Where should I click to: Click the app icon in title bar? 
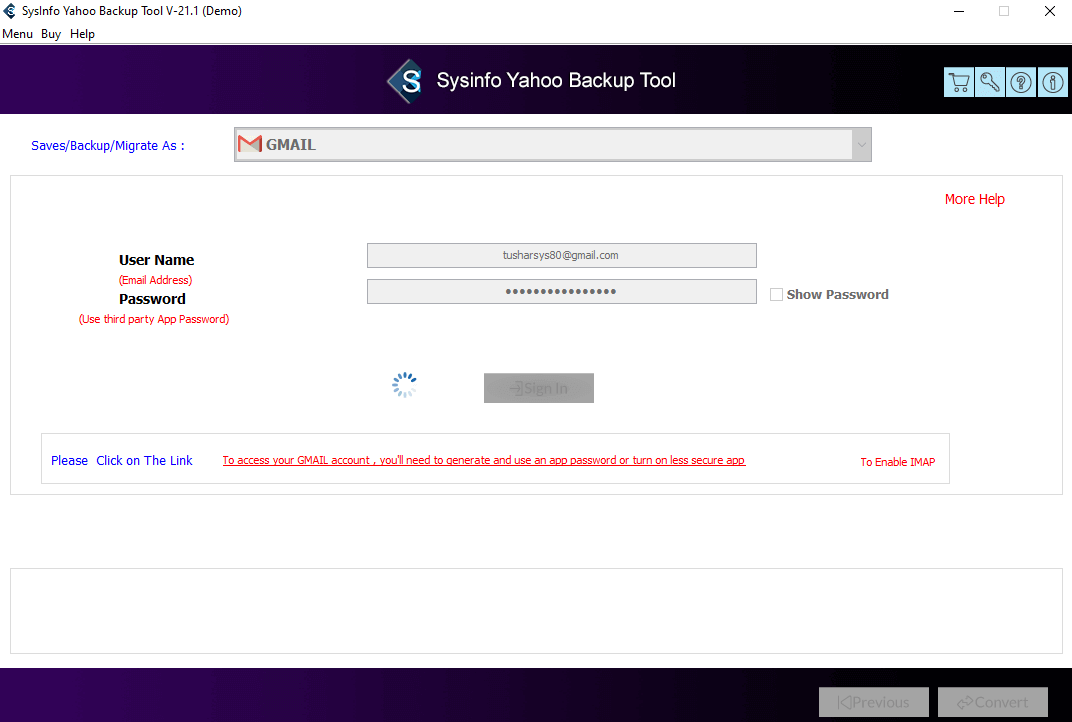click(x=10, y=11)
